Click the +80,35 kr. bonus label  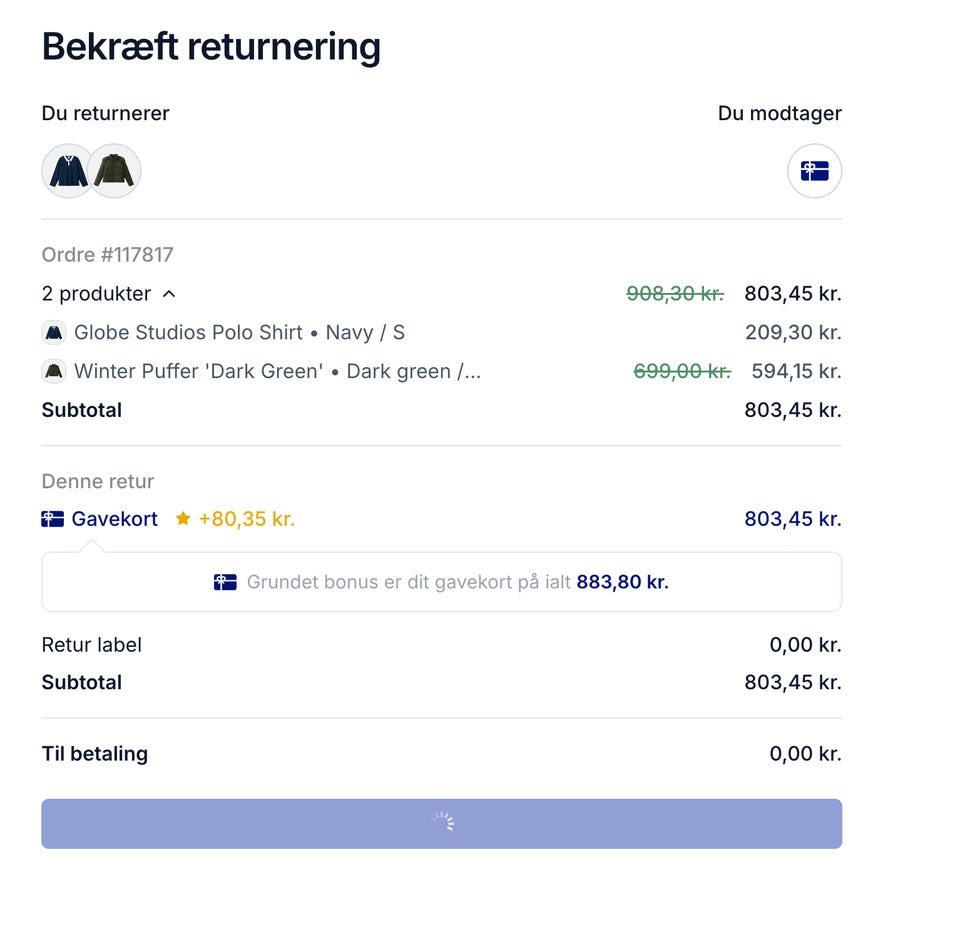(x=246, y=519)
